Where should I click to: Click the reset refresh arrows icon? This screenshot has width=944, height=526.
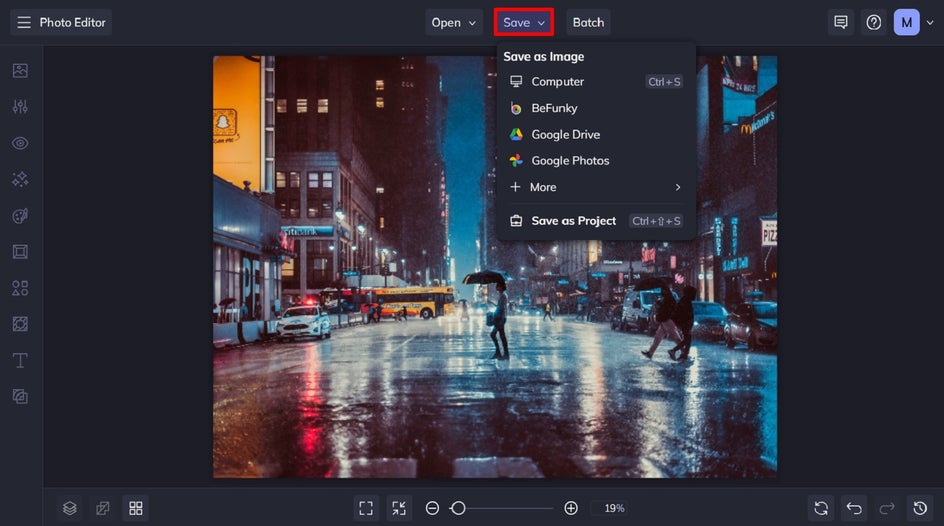(821, 508)
